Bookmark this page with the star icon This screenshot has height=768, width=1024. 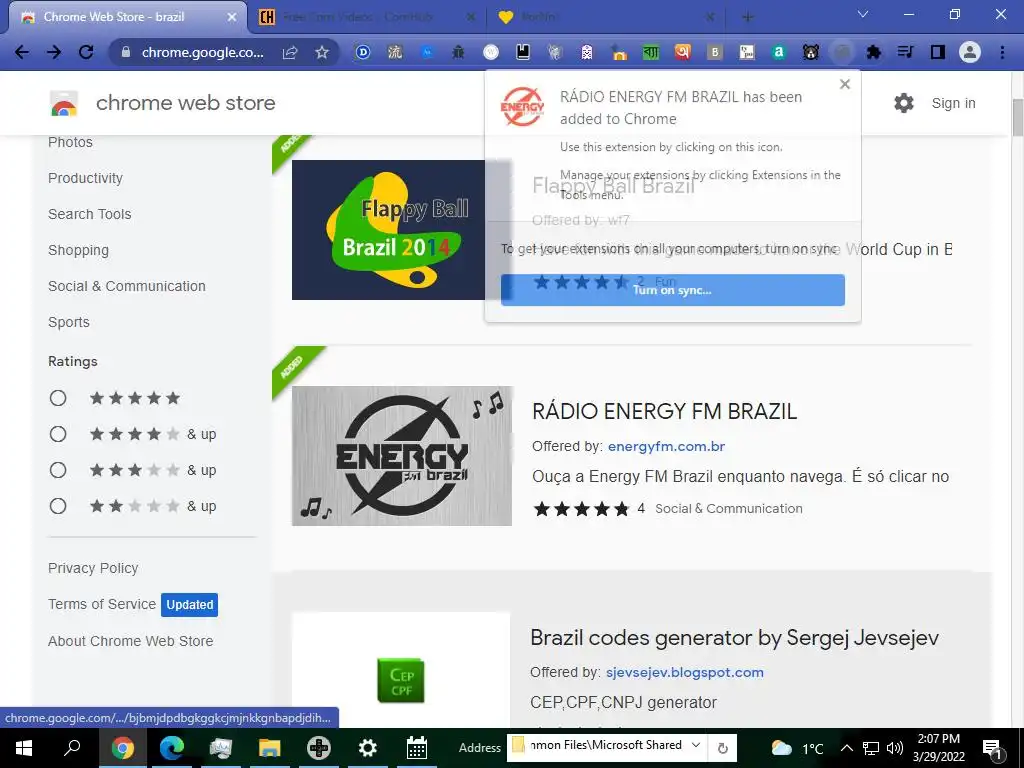[x=322, y=52]
